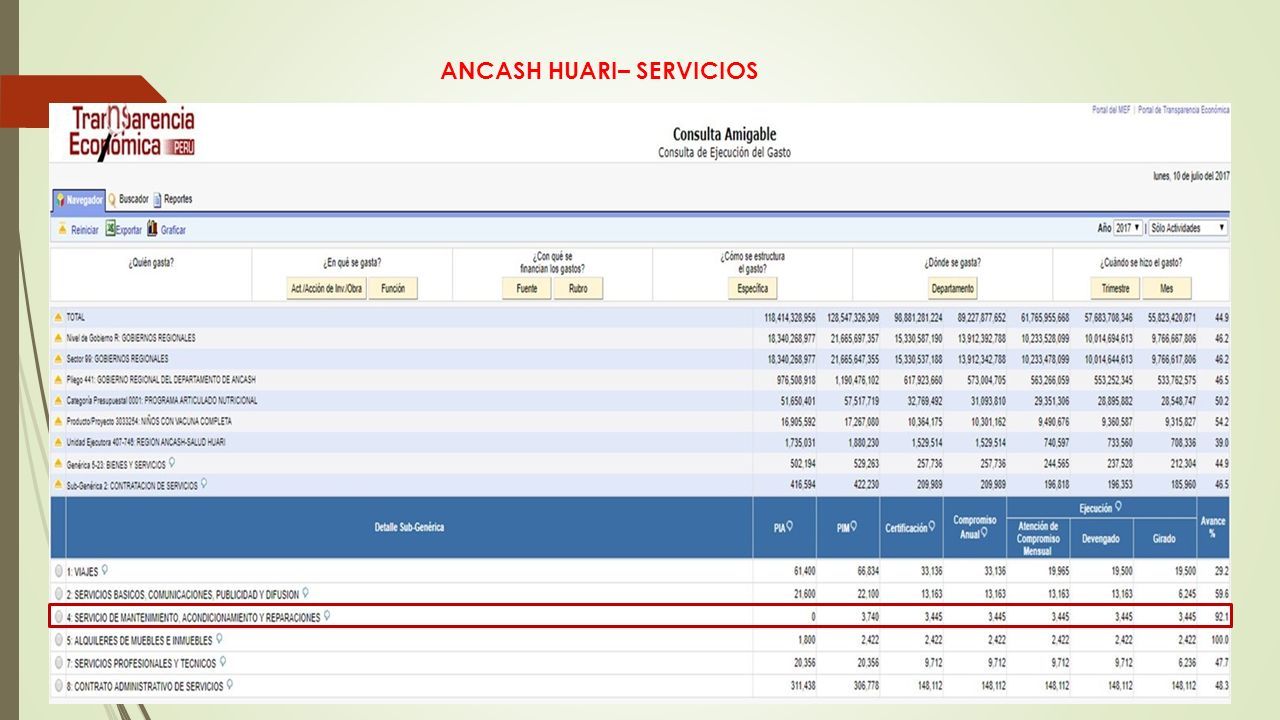Viewport: 1280px width, 720px height.
Task: Click the Exportar Excel icon
Action: point(110,228)
